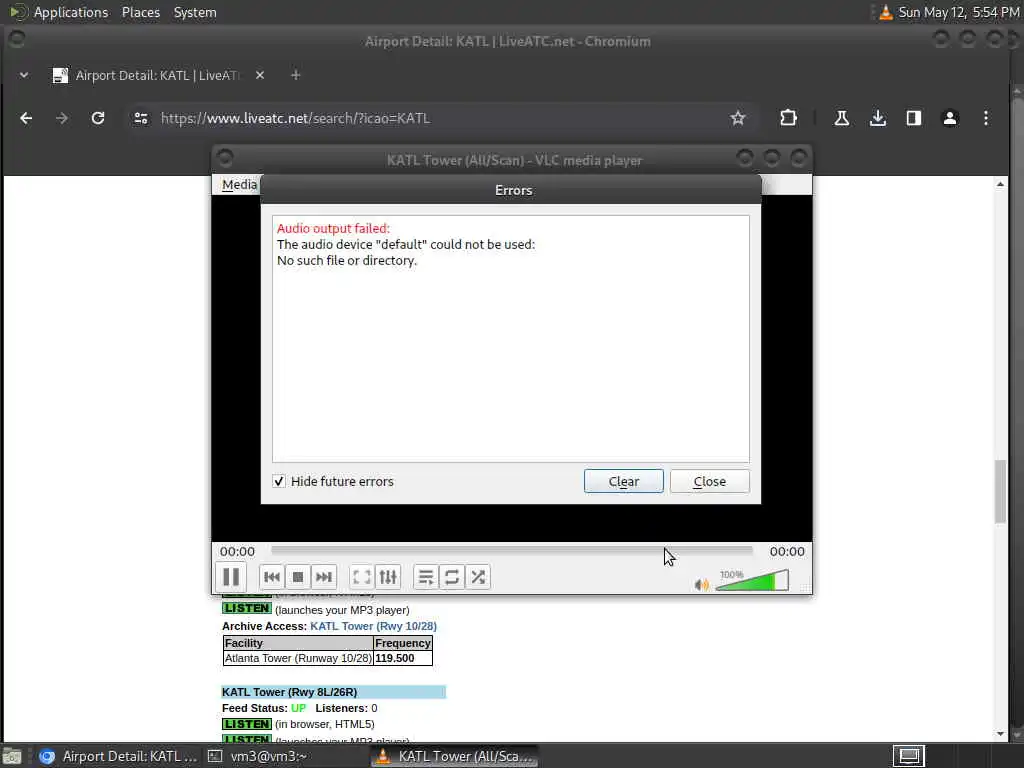
Task: Mute audio via VLC speaker icon
Action: [701, 584]
